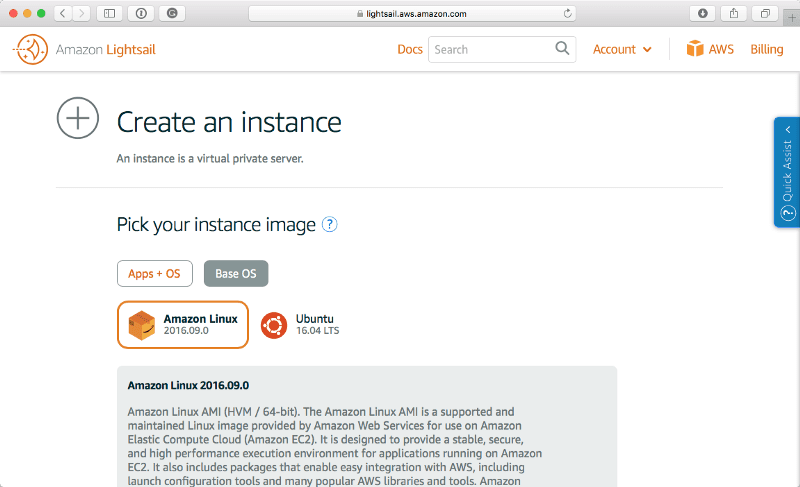Select the Amazon Linux 2016.09.0 image
The image size is (800, 487).
point(183,325)
